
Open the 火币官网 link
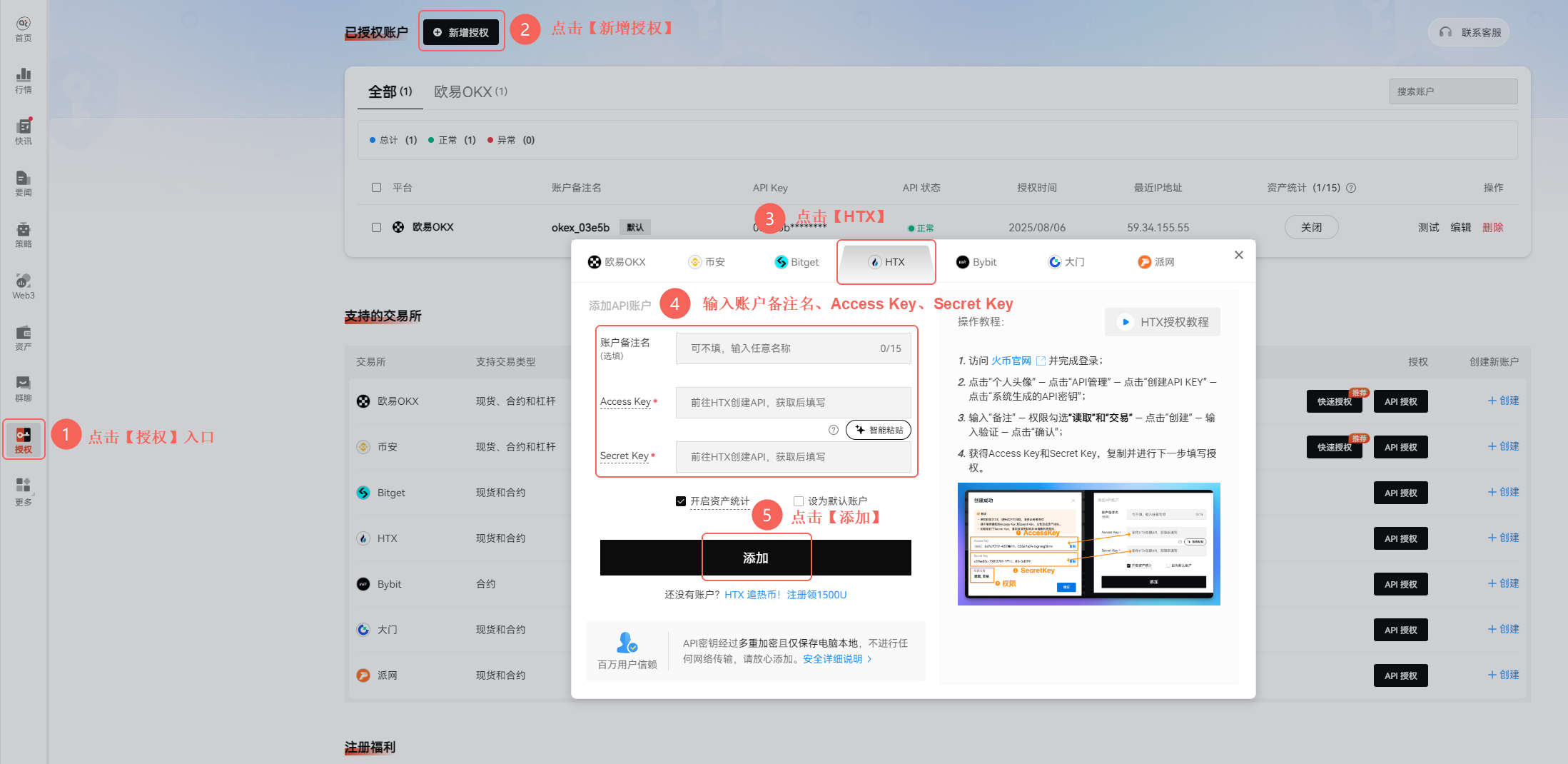pyautogui.click(x=1011, y=361)
